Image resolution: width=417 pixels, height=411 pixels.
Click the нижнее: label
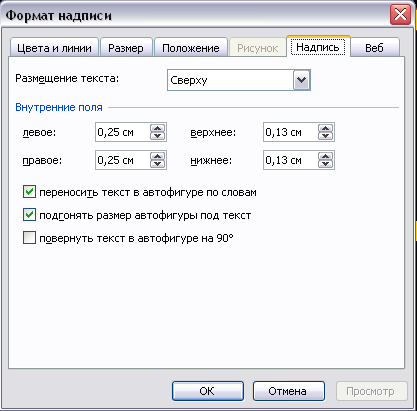click(211, 161)
